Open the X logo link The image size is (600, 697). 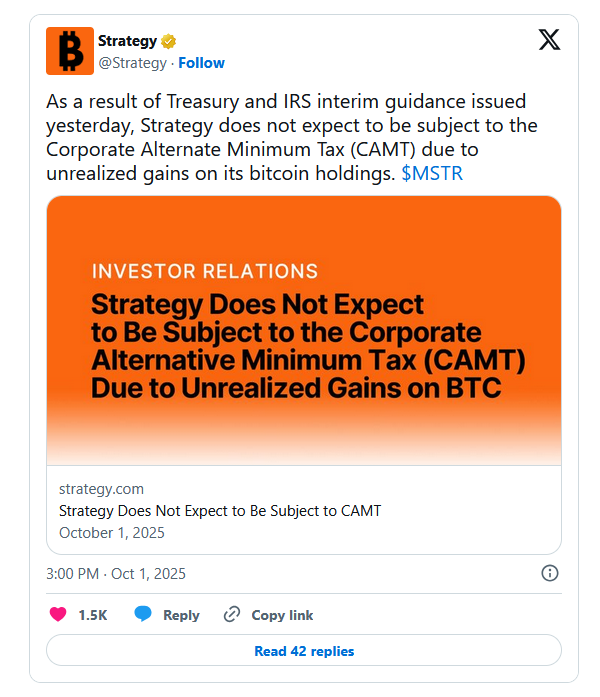click(x=549, y=41)
